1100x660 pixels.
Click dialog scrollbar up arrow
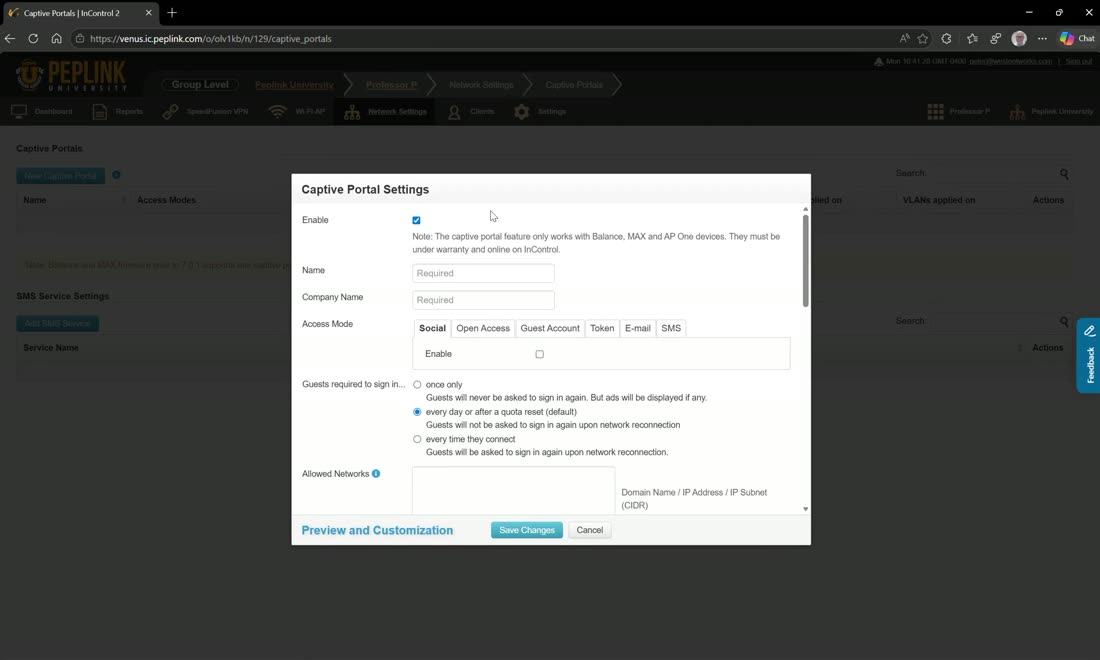click(x=805, y=209)
